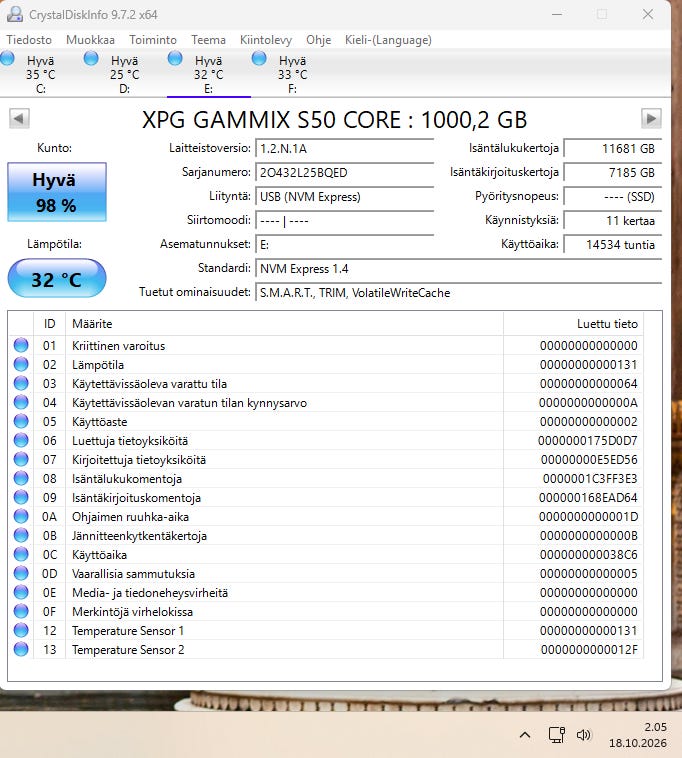The image size is (682, 758).
Task: Open the clock showing 2.05 18.10.2026
Action: [x=638, y=735]
